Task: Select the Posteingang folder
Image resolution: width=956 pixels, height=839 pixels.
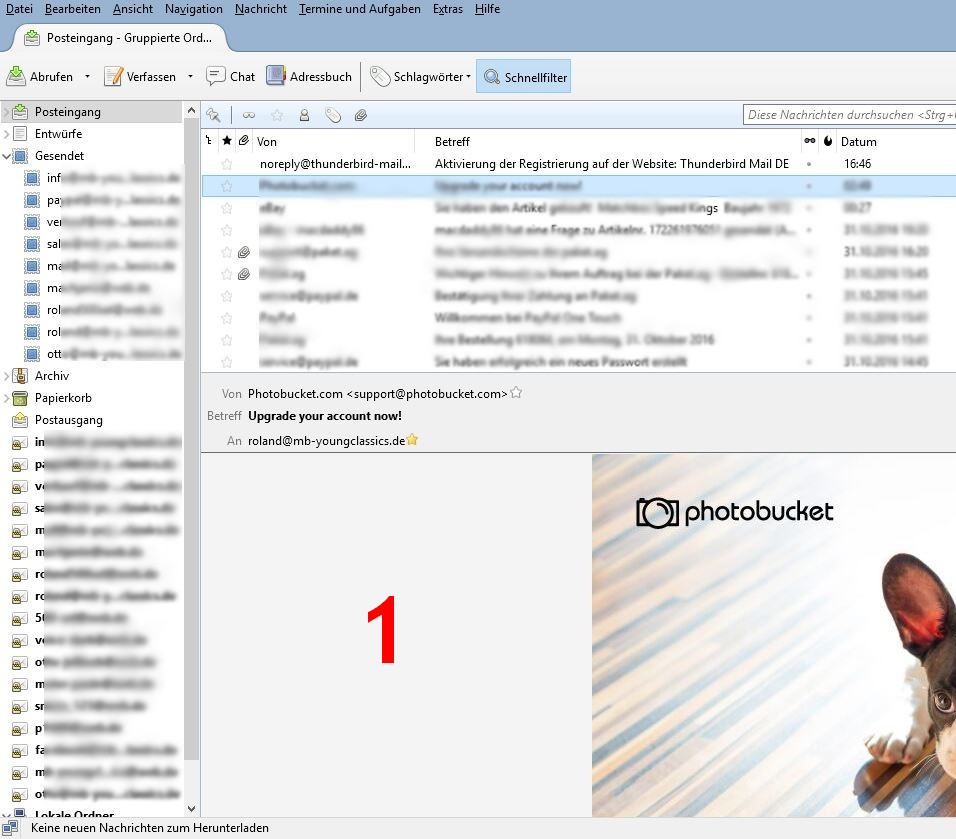Action: tap(67, 112)
